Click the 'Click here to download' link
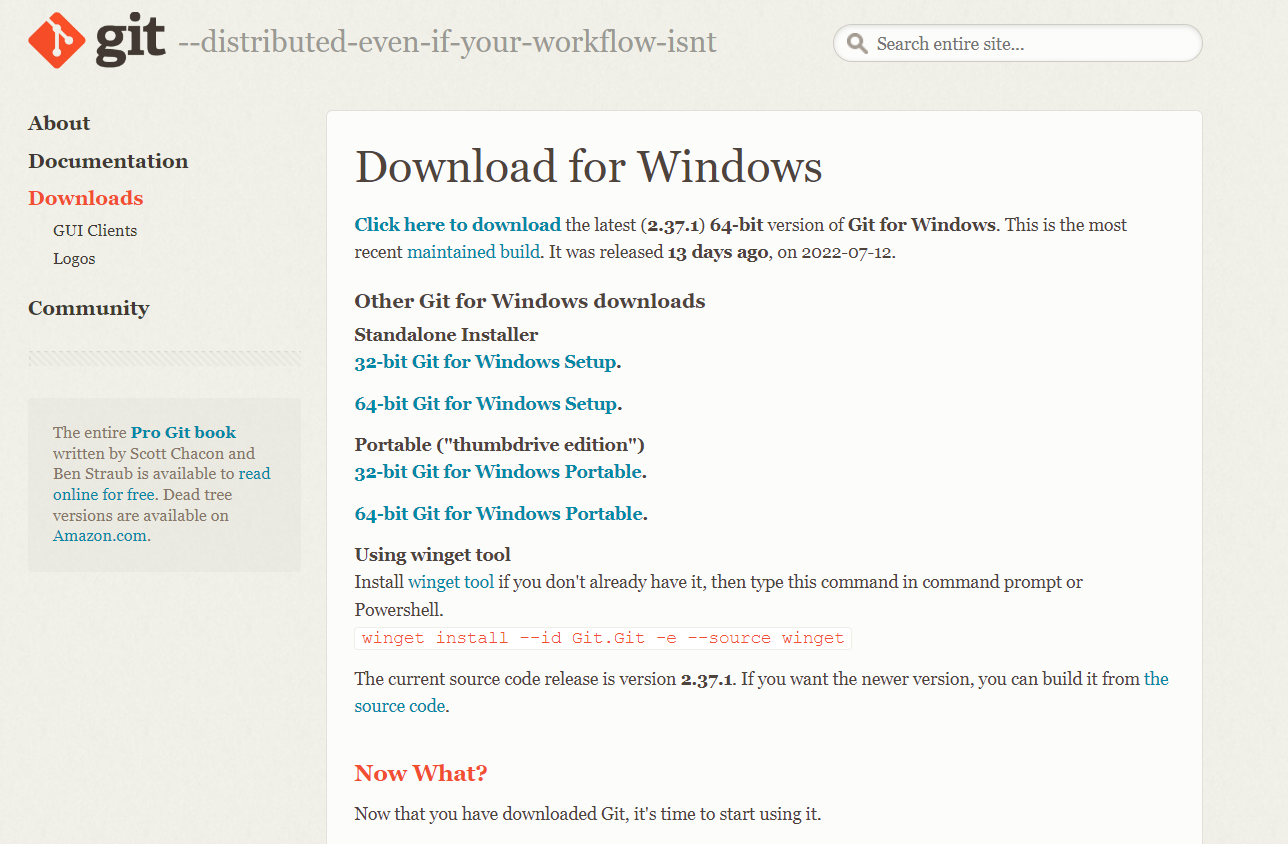Viewport: 1288px width, 844px height. pos(458,224)
